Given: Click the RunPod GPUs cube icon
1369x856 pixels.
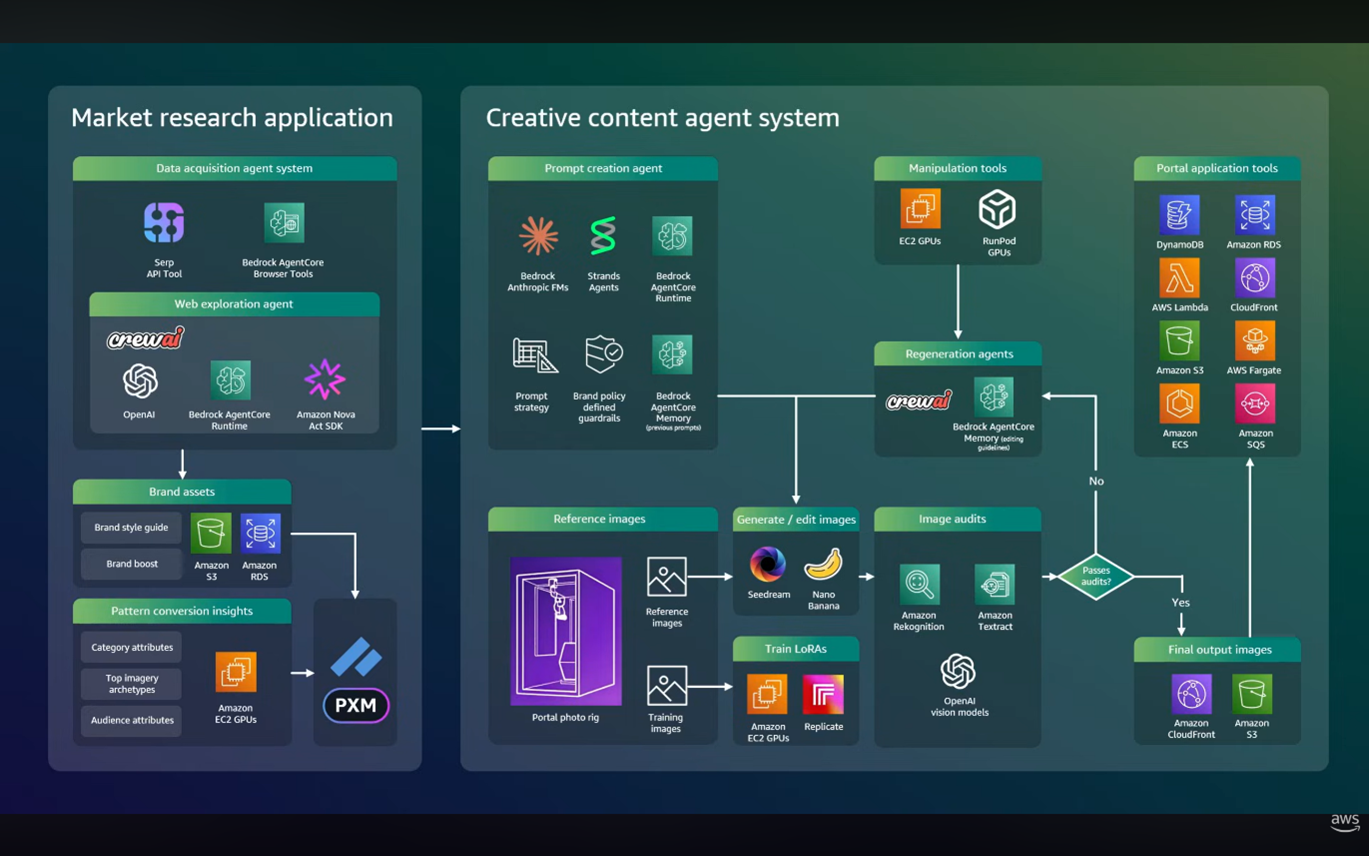Looking at the screenshot, I should pyautogui.click(x=997, y=210).
